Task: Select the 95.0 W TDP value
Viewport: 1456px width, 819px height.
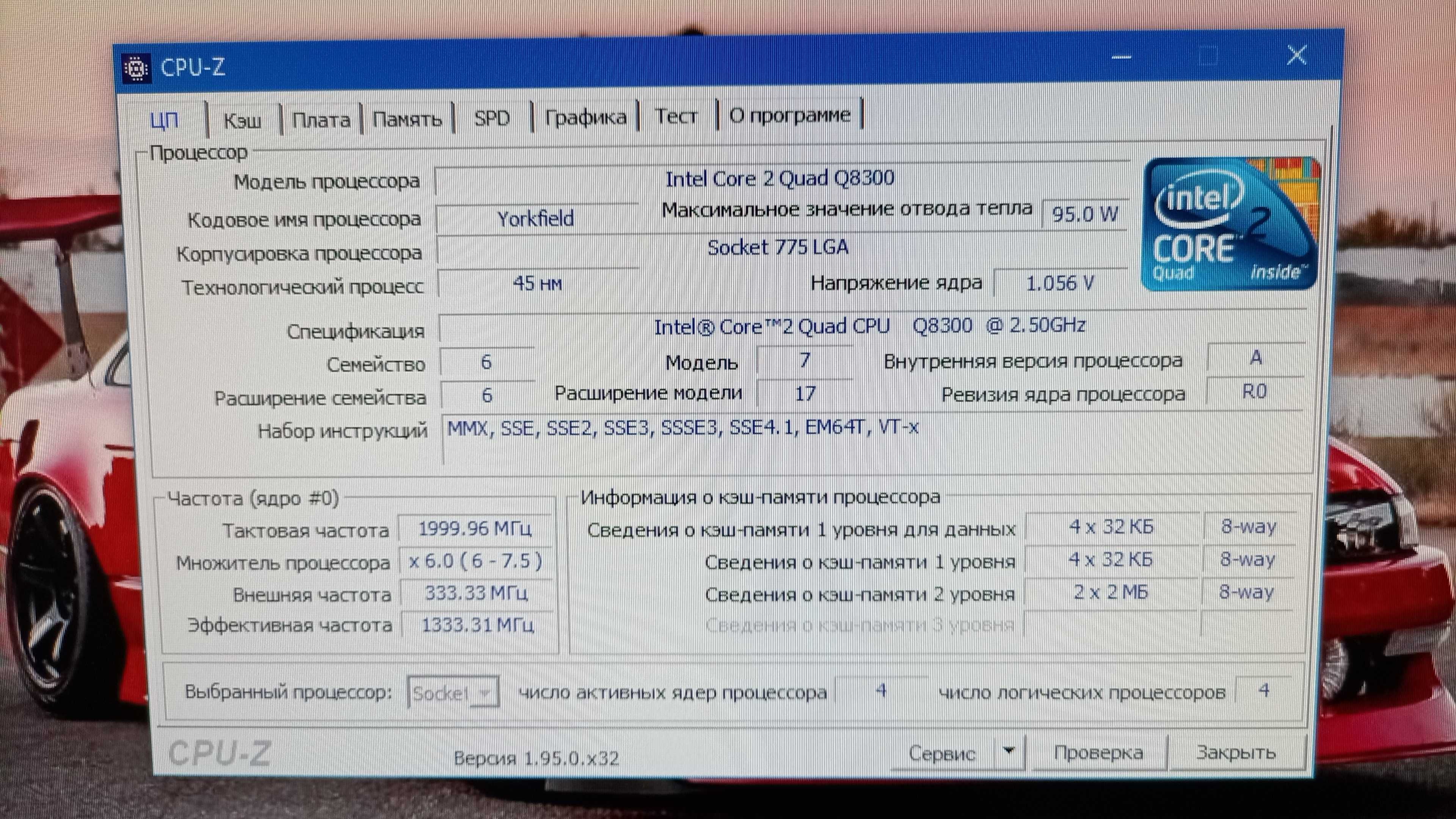Action: coord(1085,214)
